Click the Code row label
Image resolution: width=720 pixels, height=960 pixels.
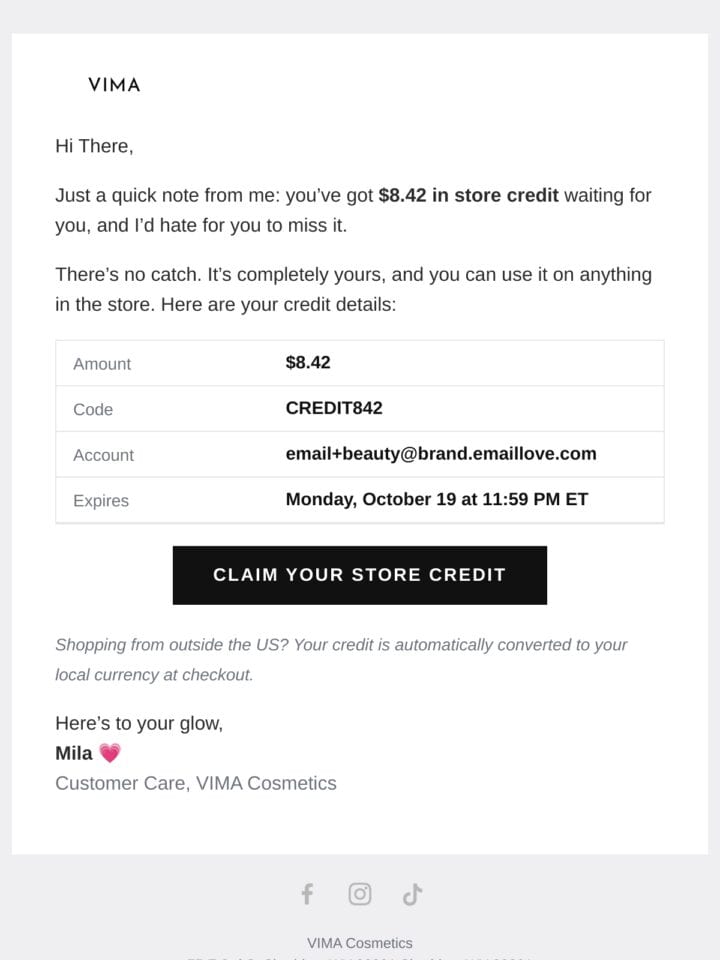(x=93, y=409)
